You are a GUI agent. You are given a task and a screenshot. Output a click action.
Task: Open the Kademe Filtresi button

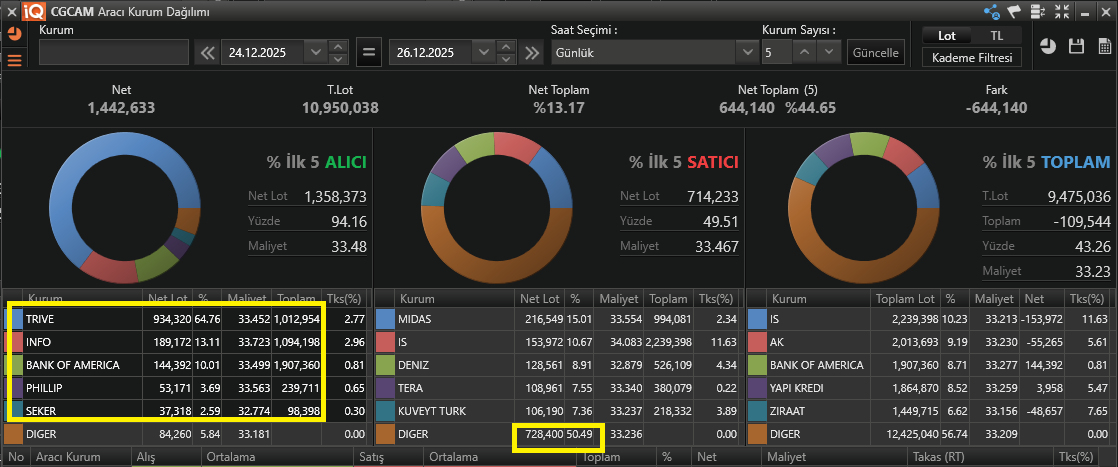972,58
